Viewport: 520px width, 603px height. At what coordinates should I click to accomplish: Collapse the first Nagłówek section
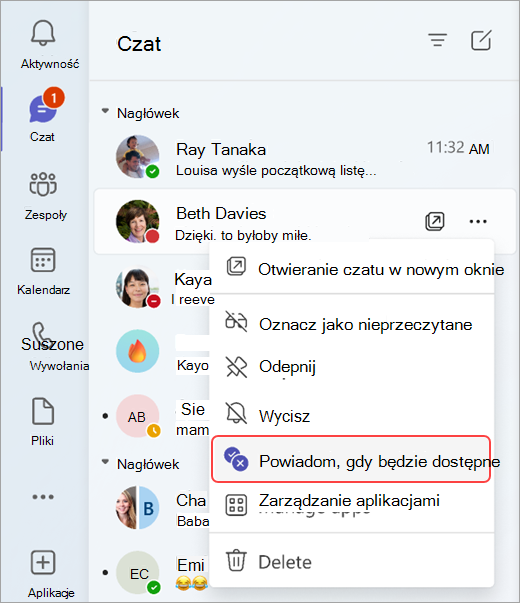pyautogui.click(x=105, y=112)
